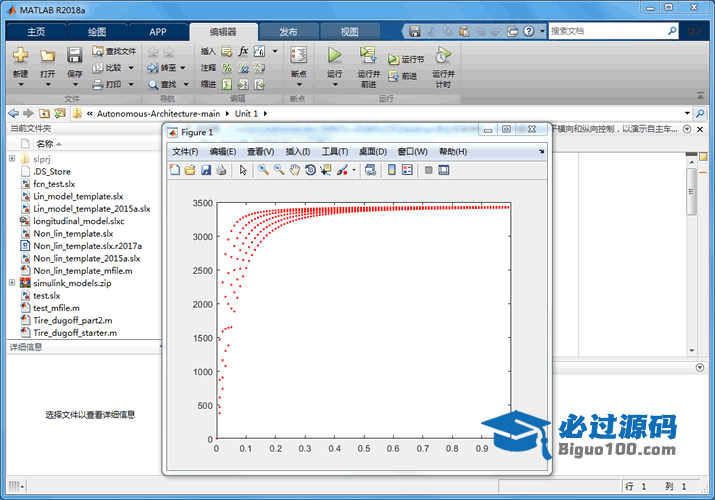The width and height of the screenshot is (715, 500).
Task: Open the Print (打印) dropdown
Action: (131, 84)
